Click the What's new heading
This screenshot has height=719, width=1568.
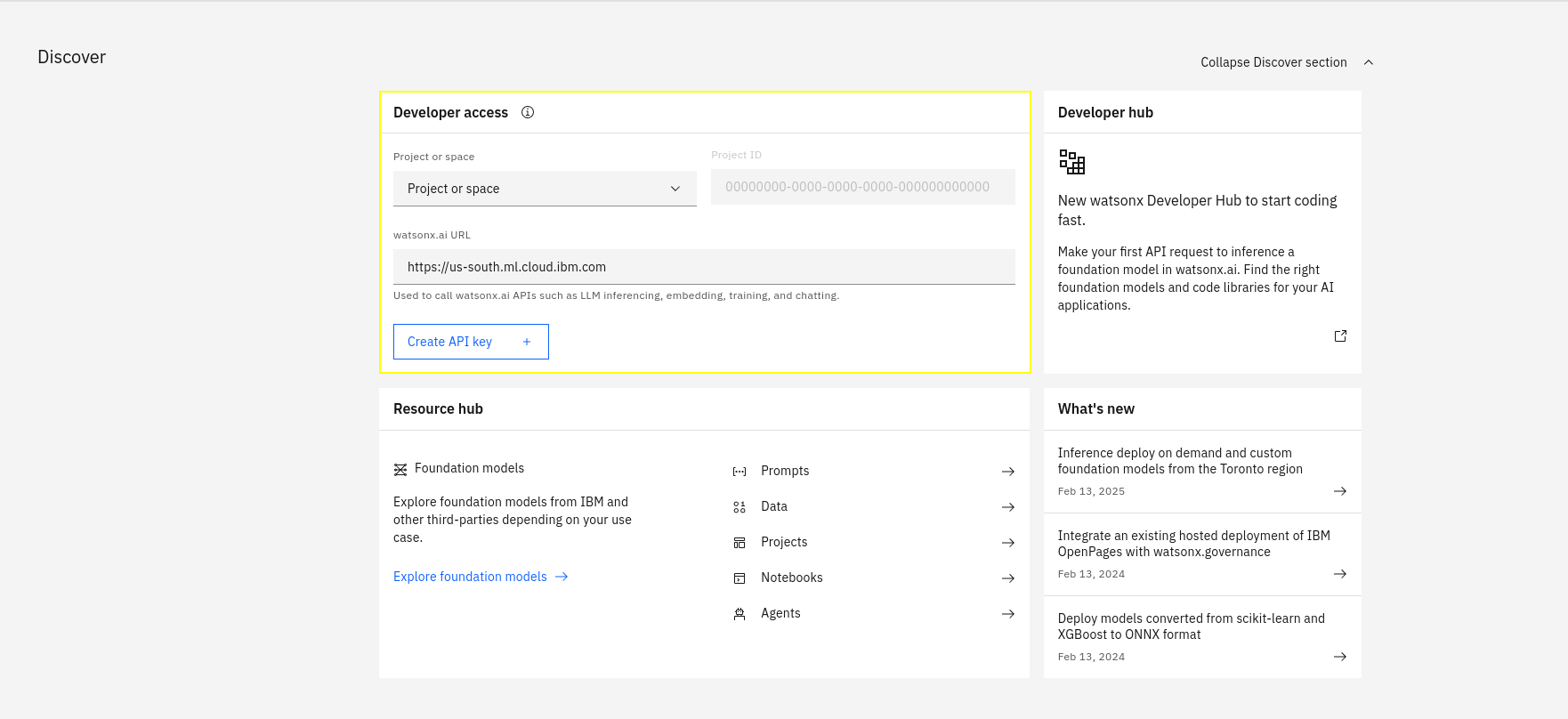click(1096, 409)
